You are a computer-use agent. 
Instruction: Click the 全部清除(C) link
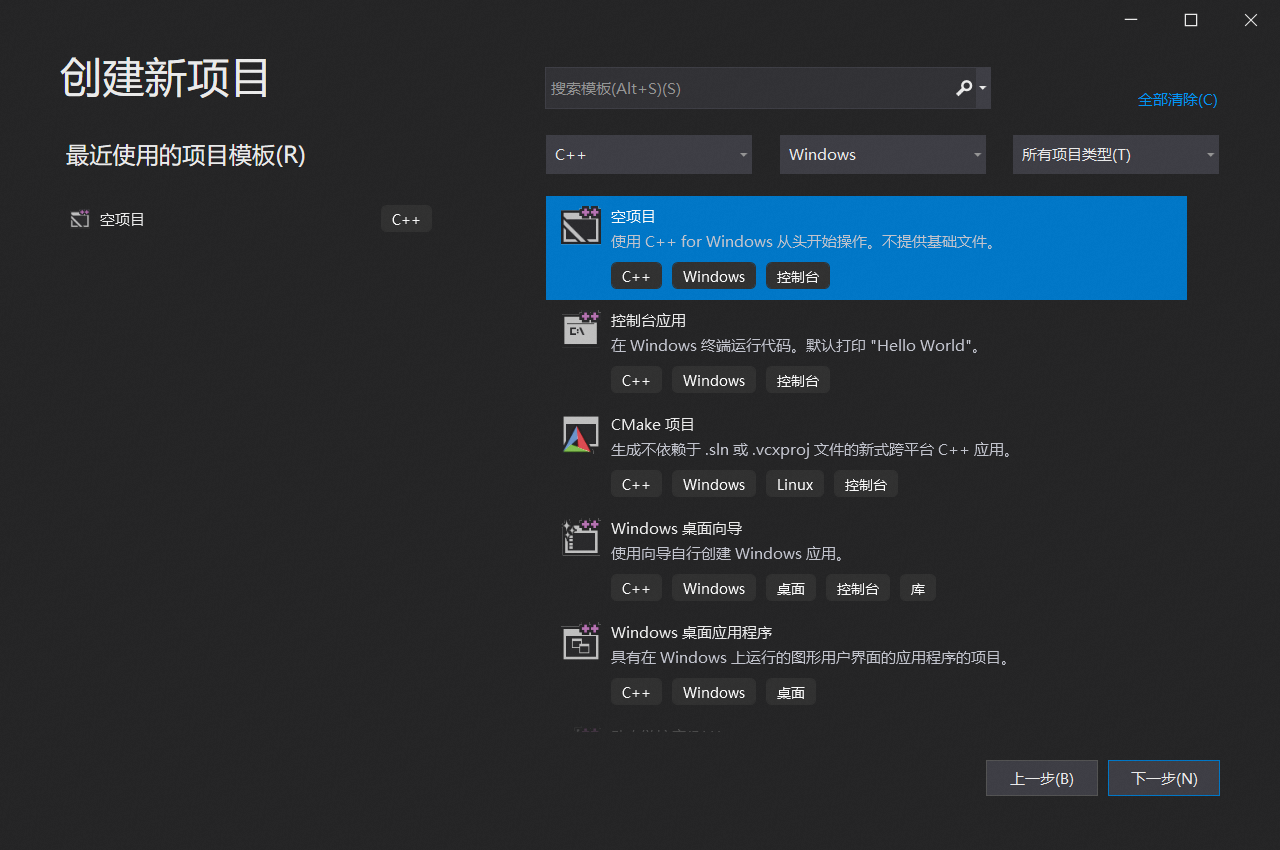1177,100
